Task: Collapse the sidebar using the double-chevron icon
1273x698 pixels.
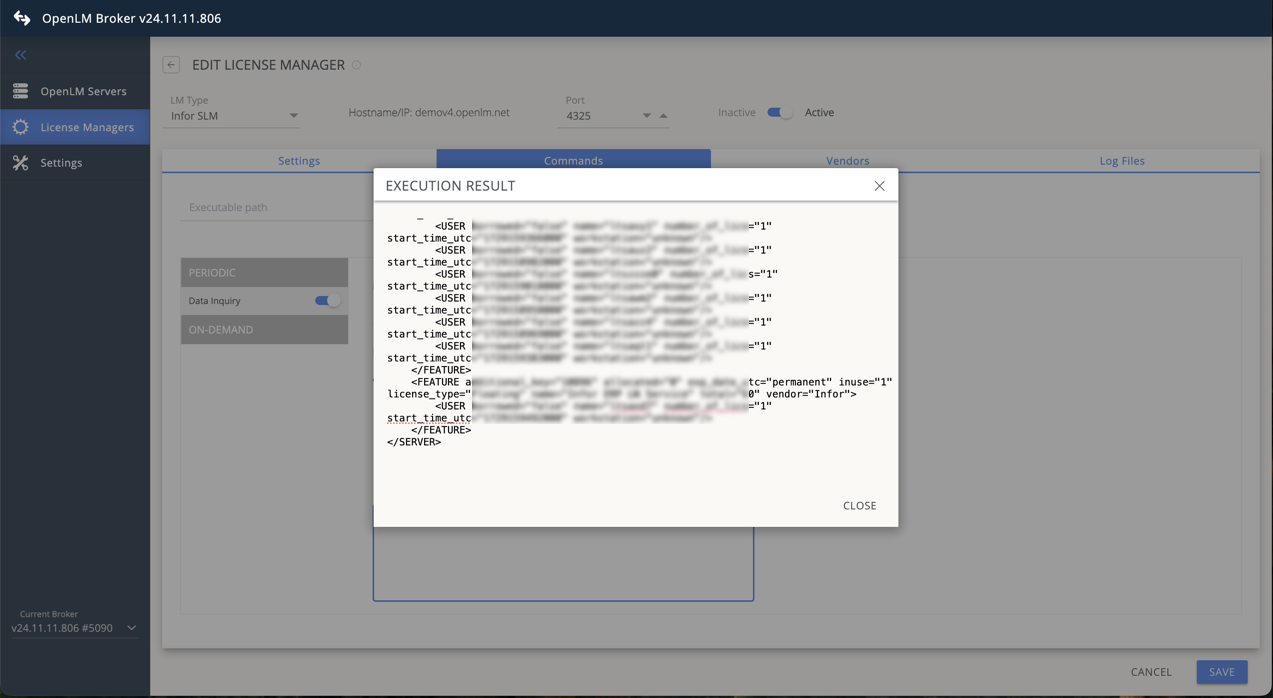Action: (19, 54)
